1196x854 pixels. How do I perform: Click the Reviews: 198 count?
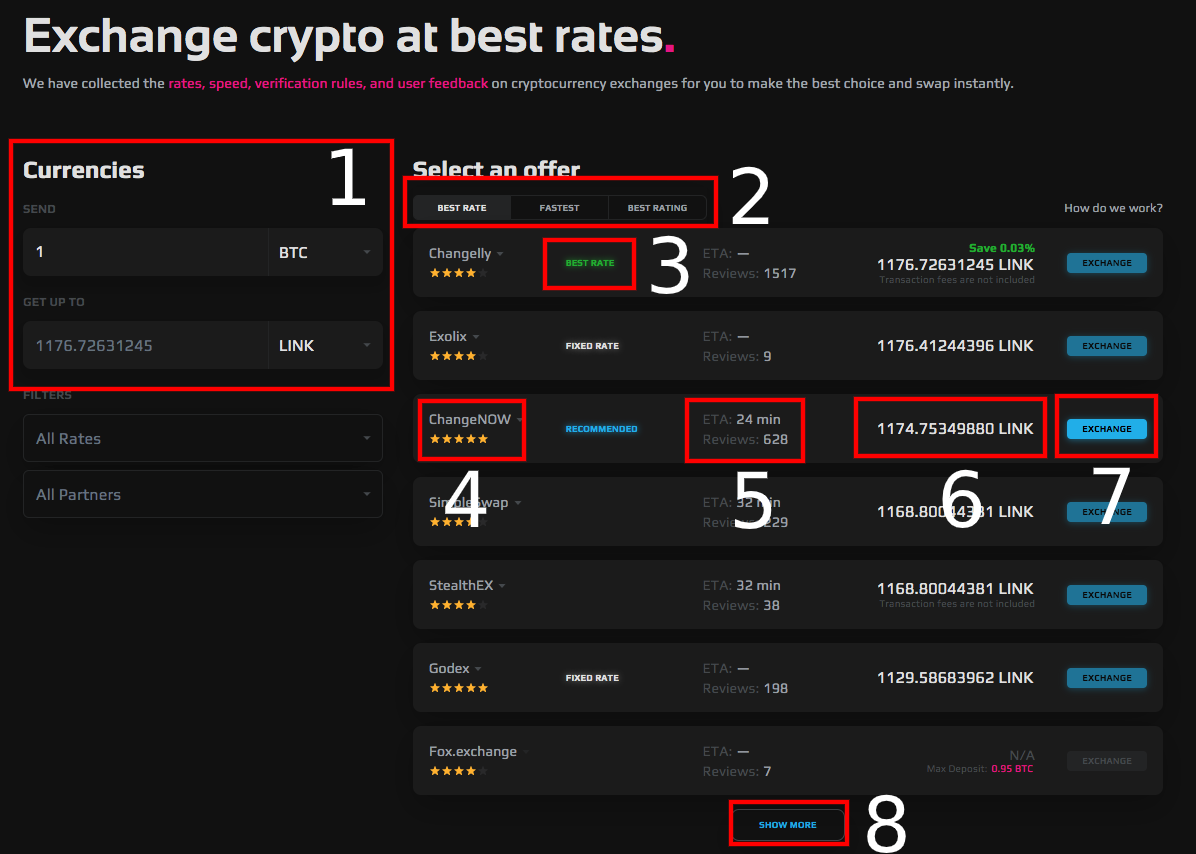[745, 689]
